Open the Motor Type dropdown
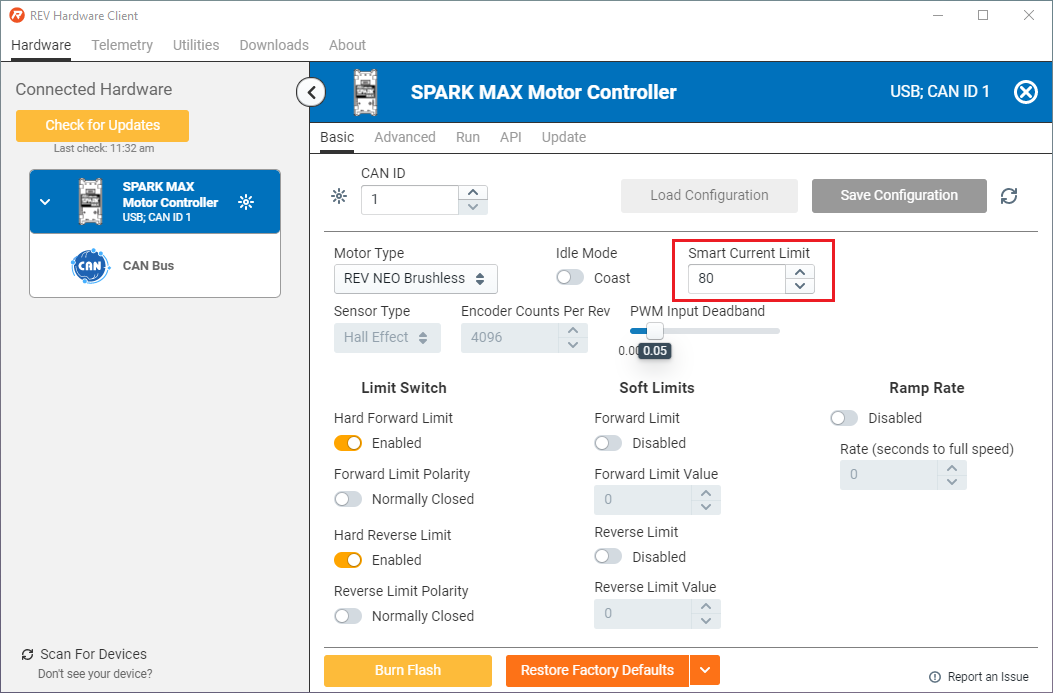1053x693 pixels. pos(415,279)
